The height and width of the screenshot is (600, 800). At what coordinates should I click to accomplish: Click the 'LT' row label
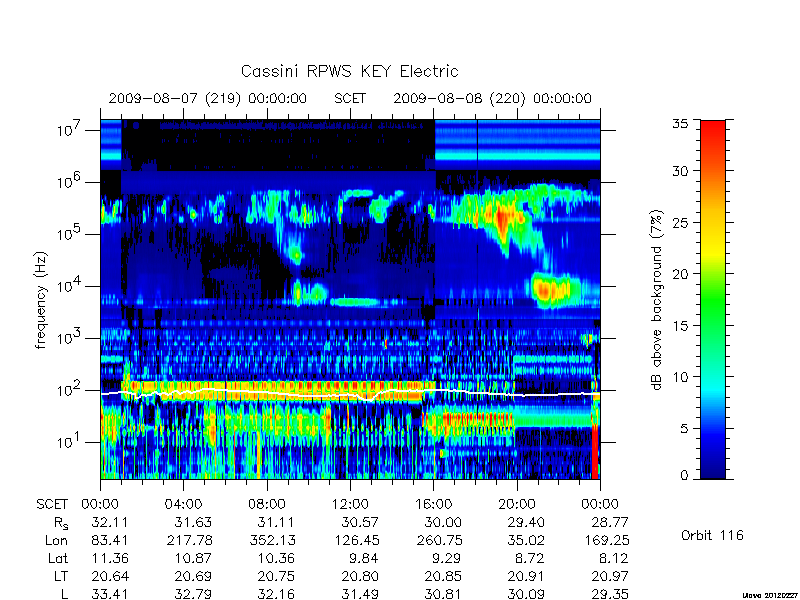coord(61,577)
